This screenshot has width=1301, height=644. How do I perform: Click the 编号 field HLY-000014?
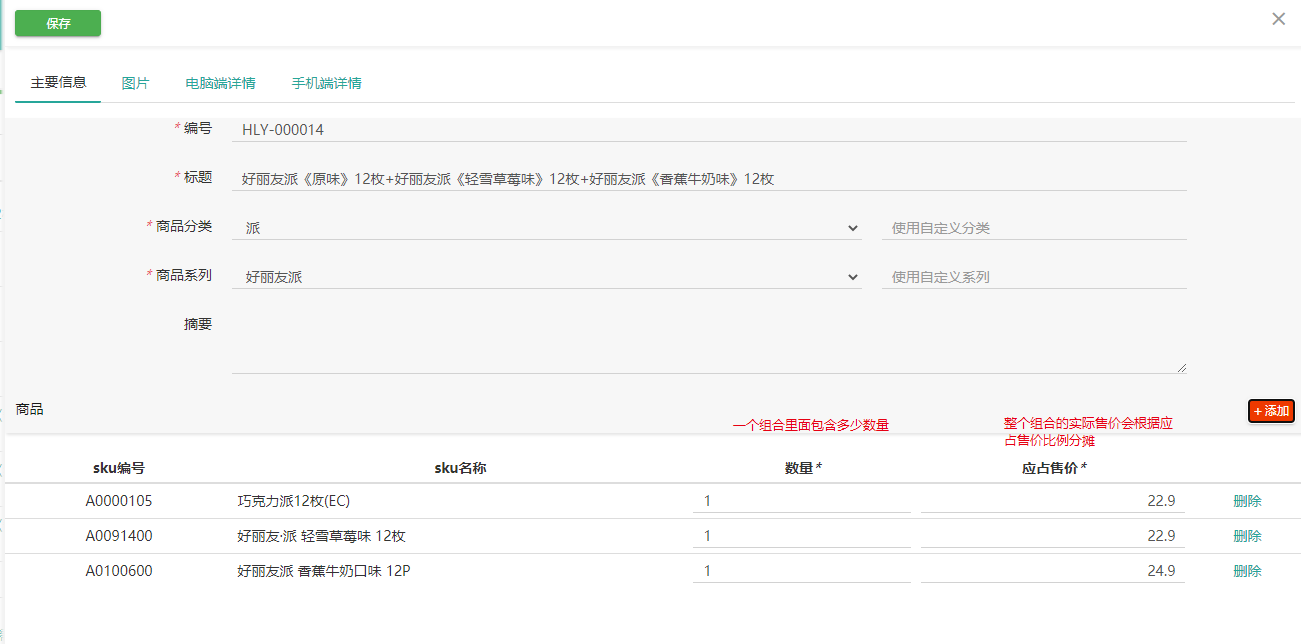(x=709, y=130)
